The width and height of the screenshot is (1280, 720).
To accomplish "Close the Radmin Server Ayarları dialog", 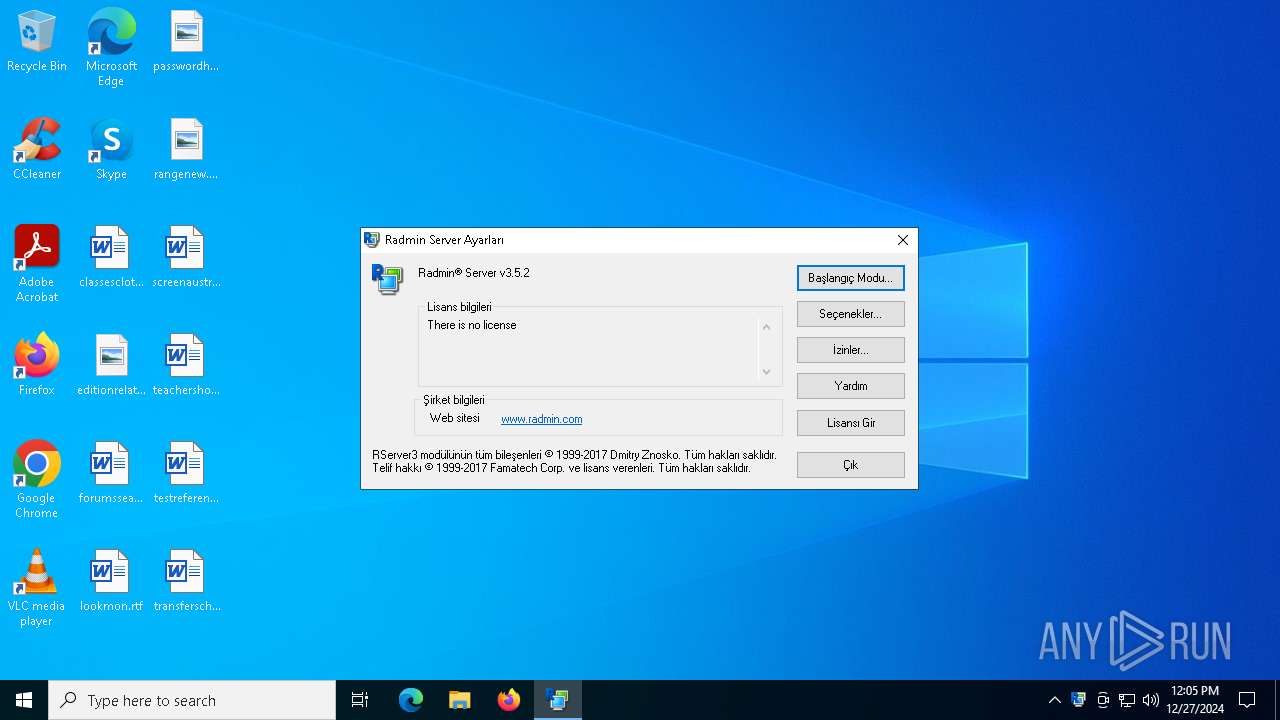I will pyautogui.click(x=903, y=240).
